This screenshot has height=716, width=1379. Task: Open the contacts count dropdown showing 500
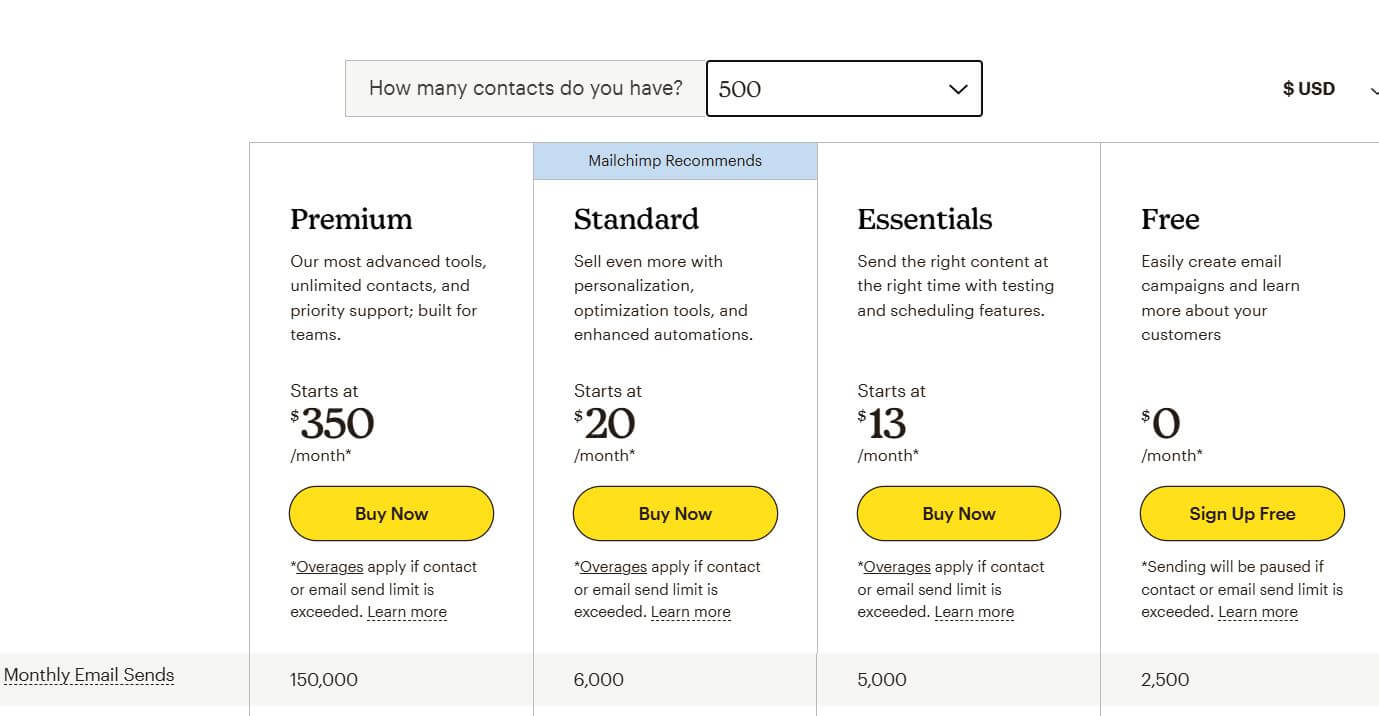point(843,88)
